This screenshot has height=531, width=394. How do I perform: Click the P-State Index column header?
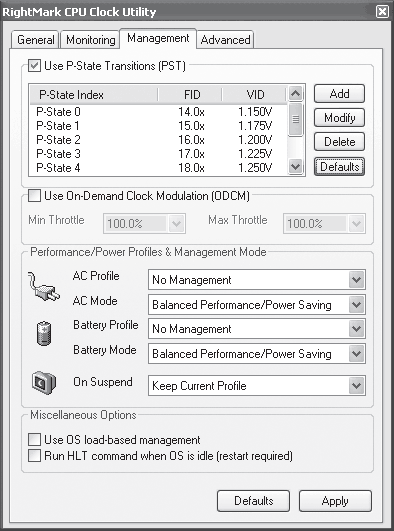pos(94,94)
